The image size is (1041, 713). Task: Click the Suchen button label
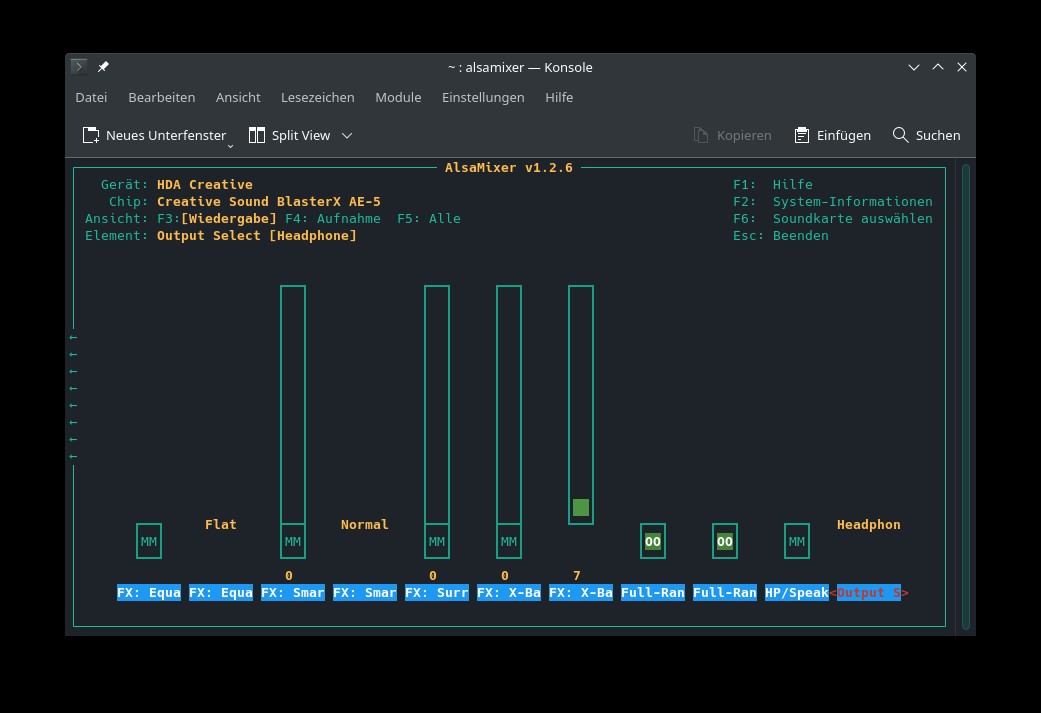tap(937, 135)
